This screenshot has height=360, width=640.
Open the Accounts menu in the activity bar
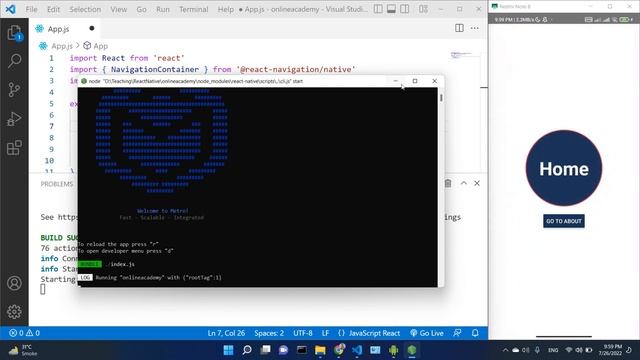(x=14, y=283)
